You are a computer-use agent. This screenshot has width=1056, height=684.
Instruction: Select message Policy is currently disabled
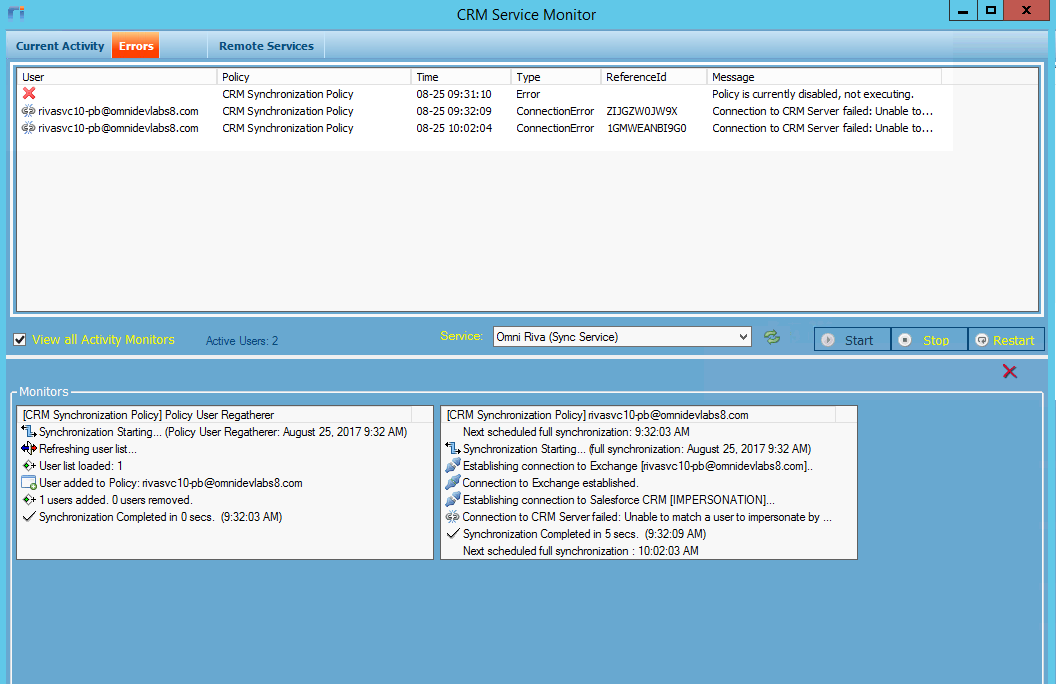[813, 94]
